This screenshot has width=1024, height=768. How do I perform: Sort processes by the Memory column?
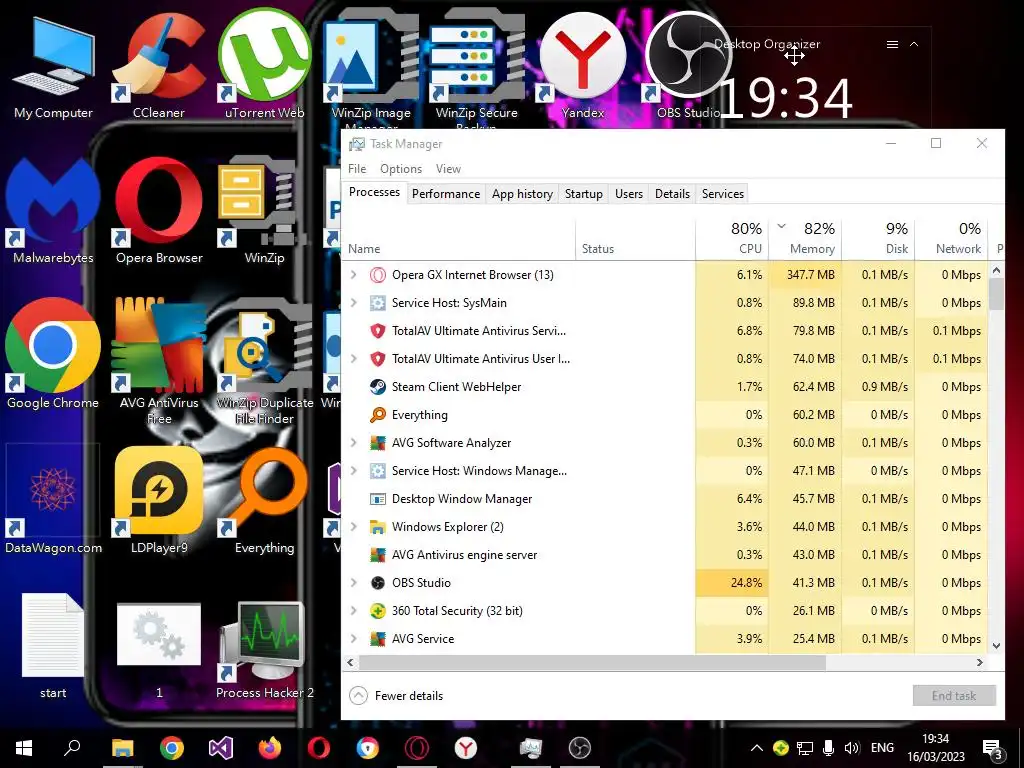point(805,238)
